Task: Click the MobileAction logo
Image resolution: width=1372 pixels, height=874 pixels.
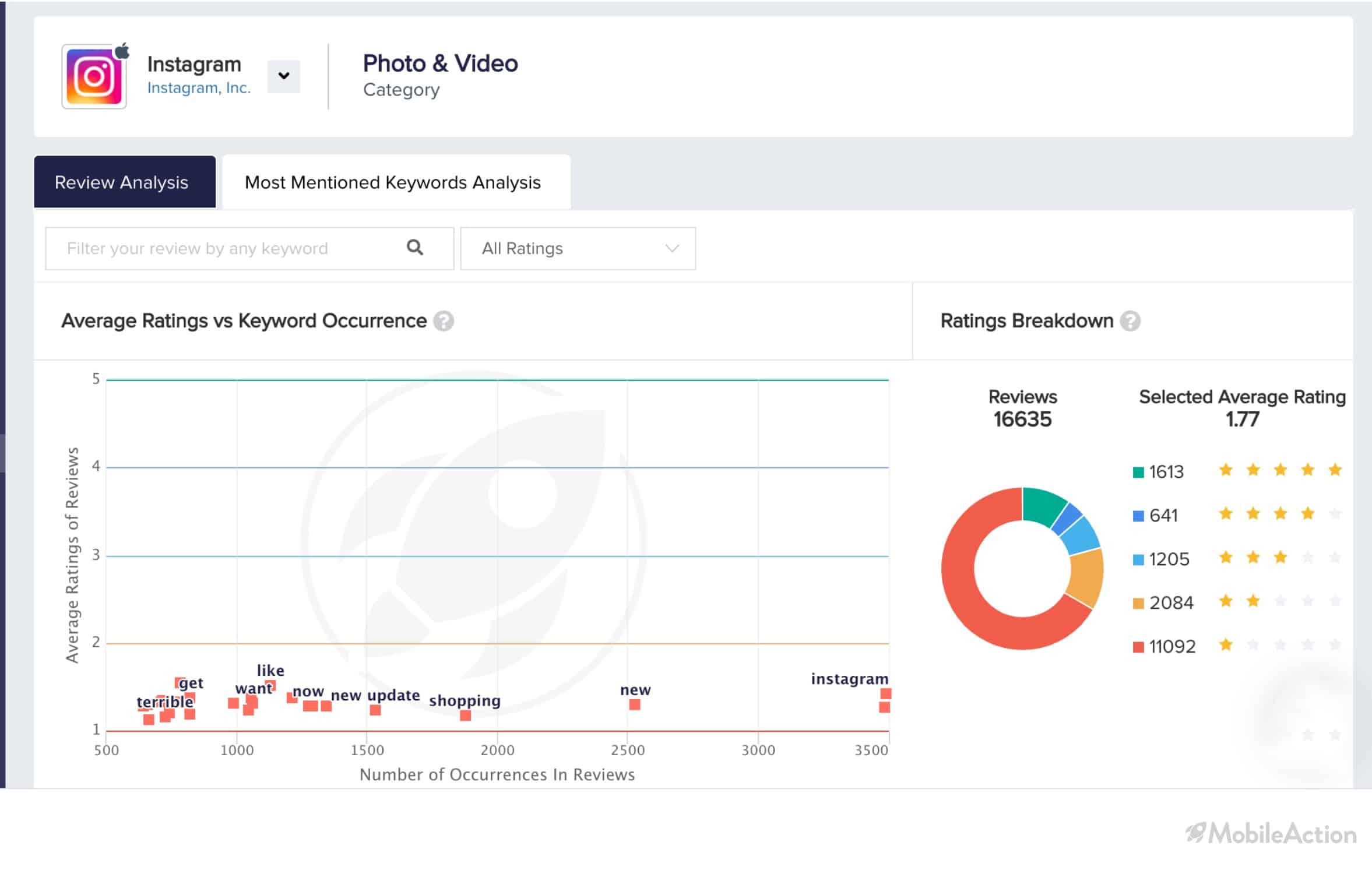Action: 1271,834
